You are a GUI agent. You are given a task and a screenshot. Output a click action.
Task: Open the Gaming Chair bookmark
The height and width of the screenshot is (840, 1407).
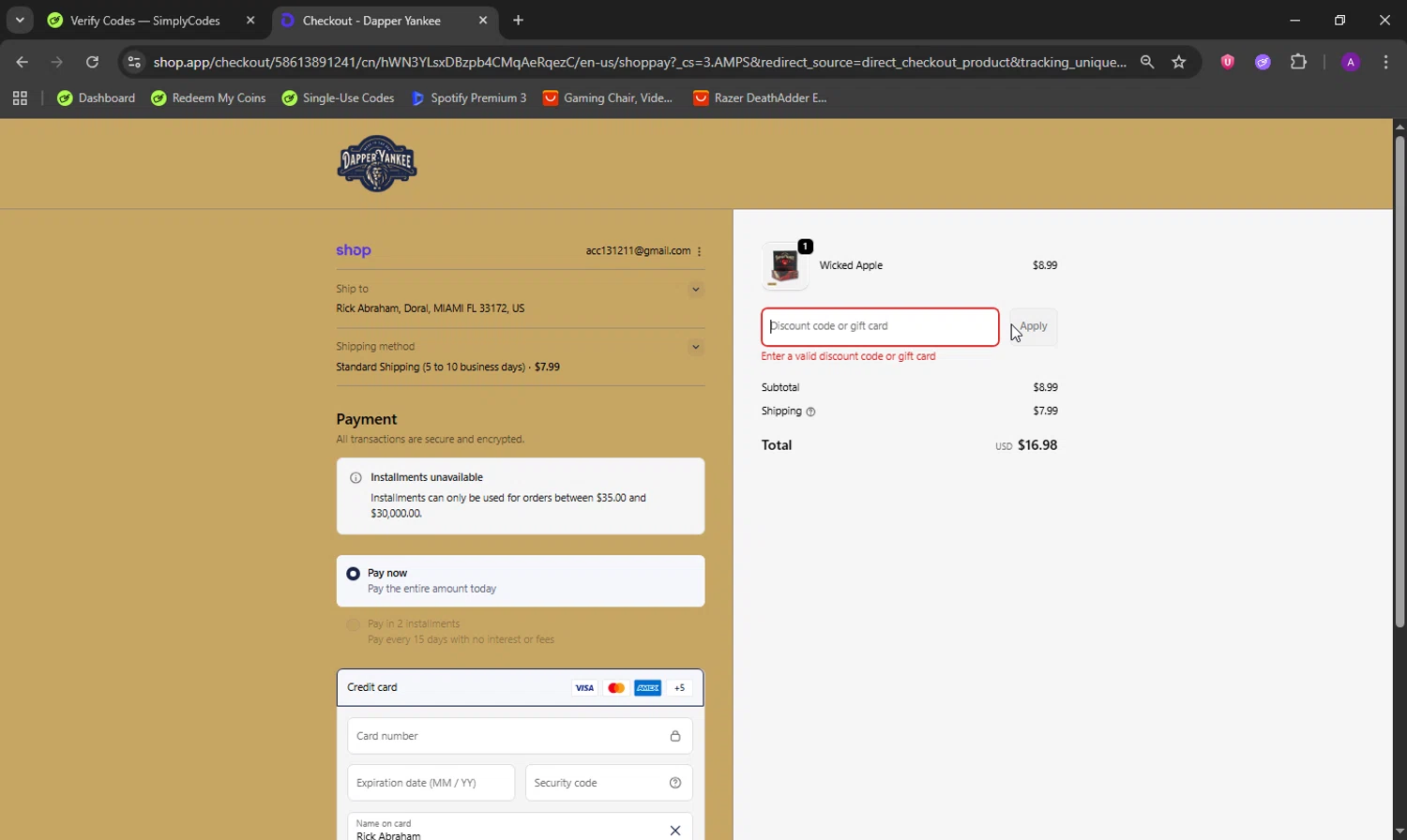[608, 97]
